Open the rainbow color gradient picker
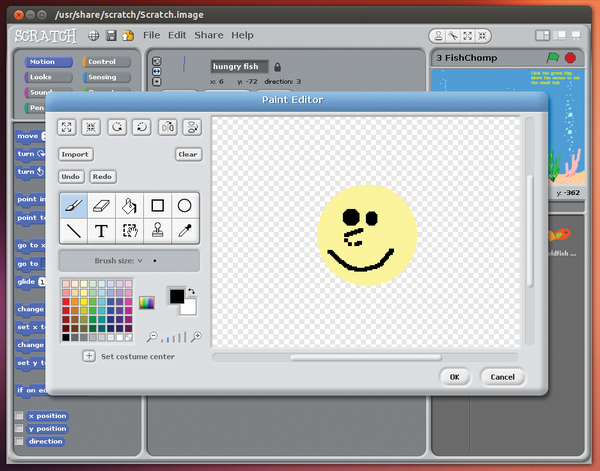Screen dimensions: 600x471 [147, 303]
